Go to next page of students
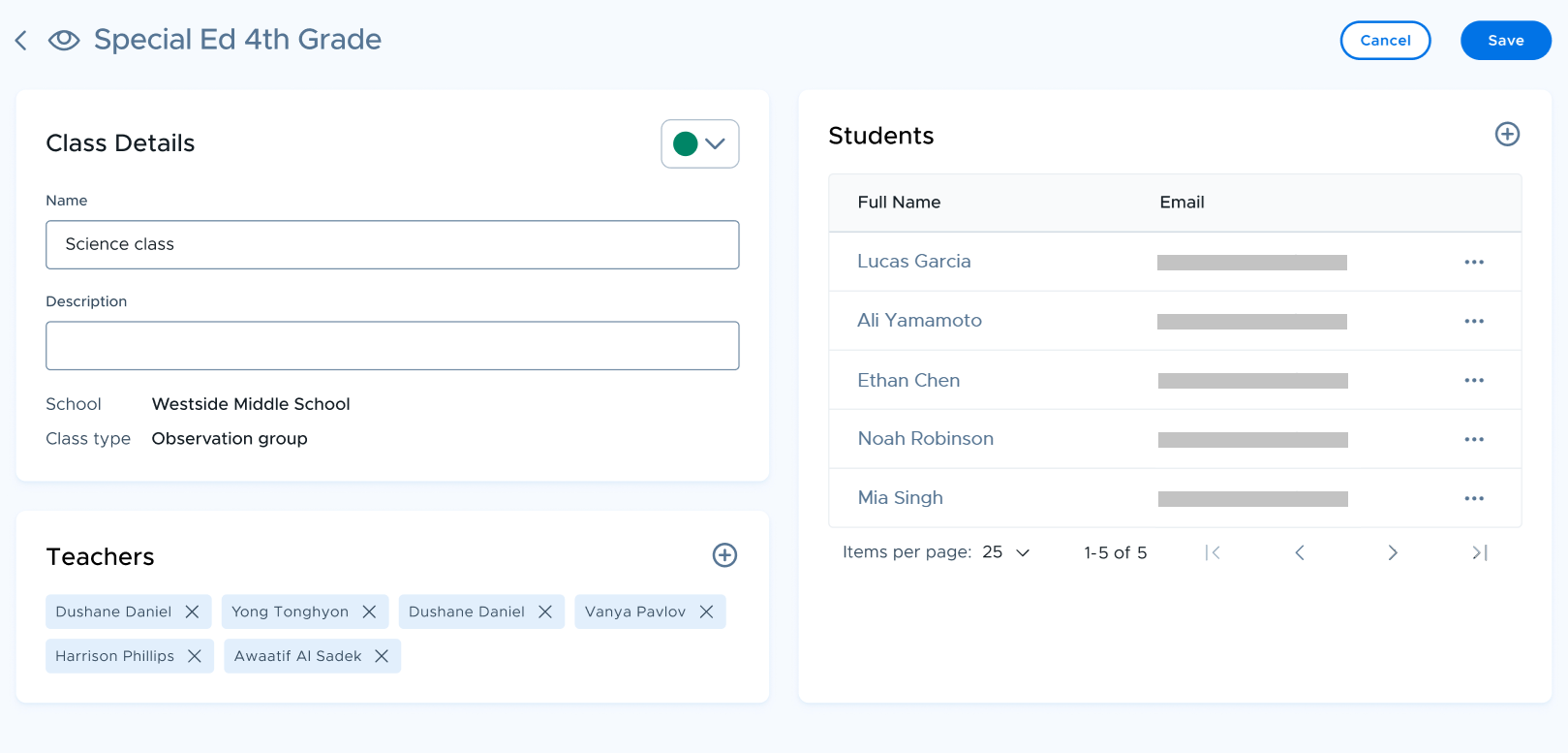 [x=1393, y=552]
